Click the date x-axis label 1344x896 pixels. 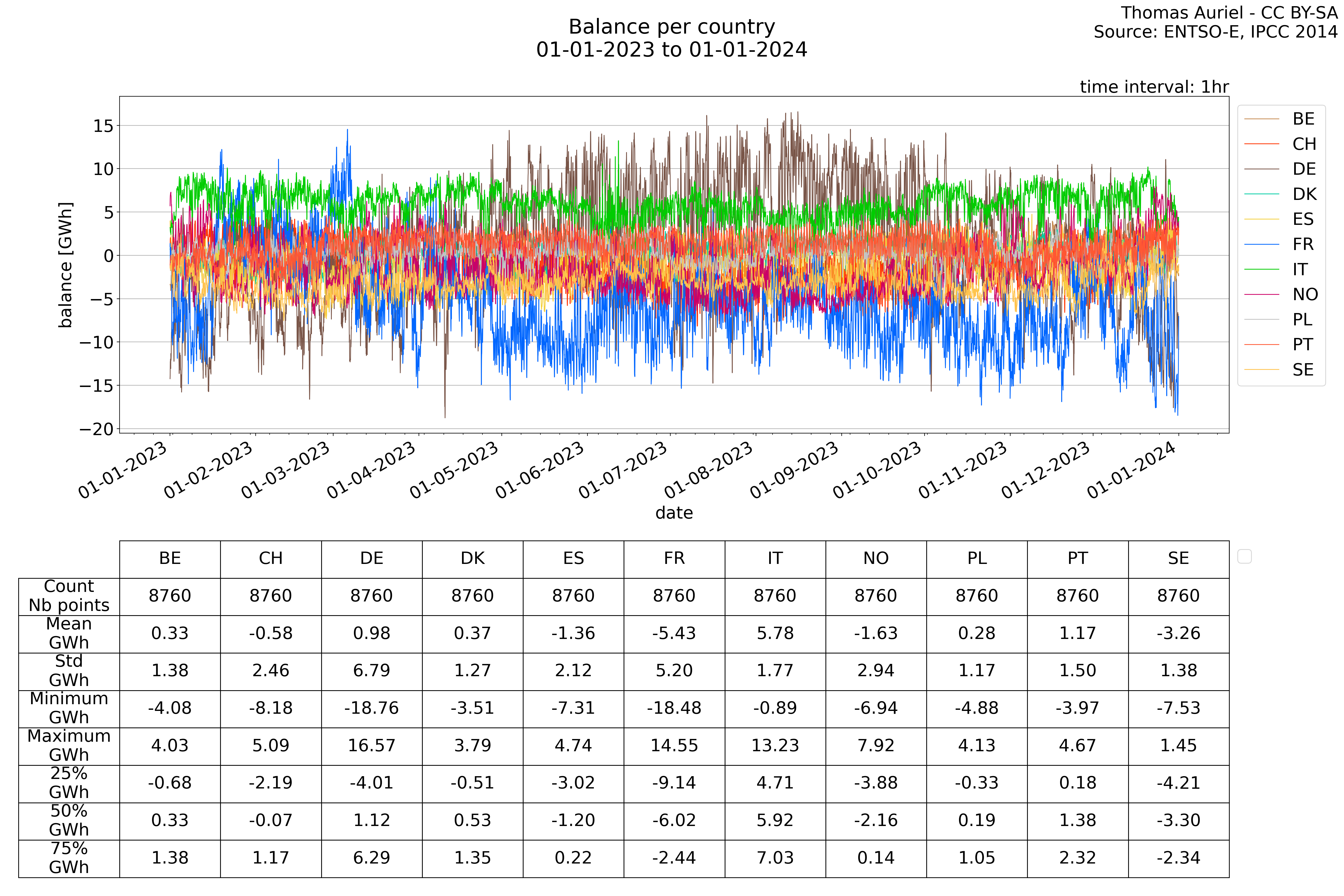pyautogui.click(x=674, y=513)
